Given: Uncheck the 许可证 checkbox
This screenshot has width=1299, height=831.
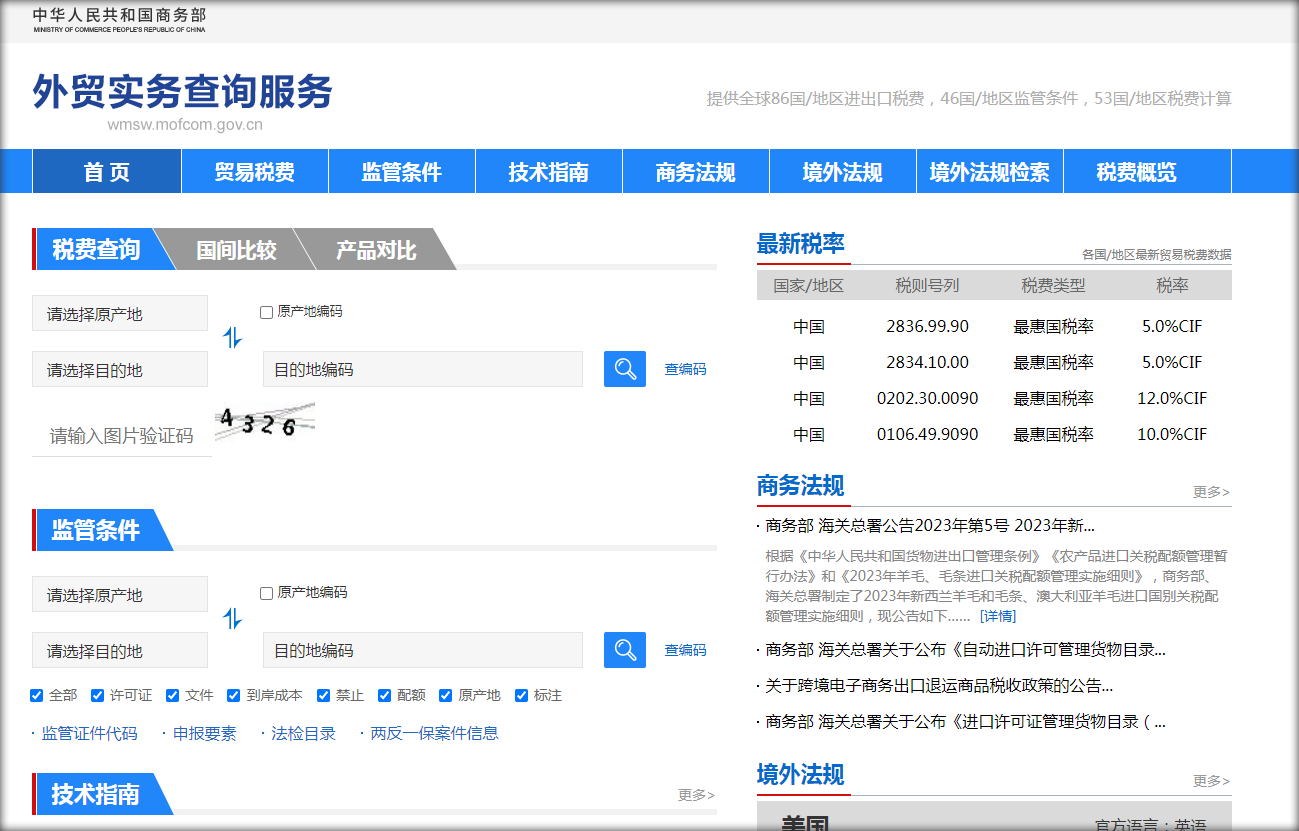Looking at the screenshot, I should [98, 695].
